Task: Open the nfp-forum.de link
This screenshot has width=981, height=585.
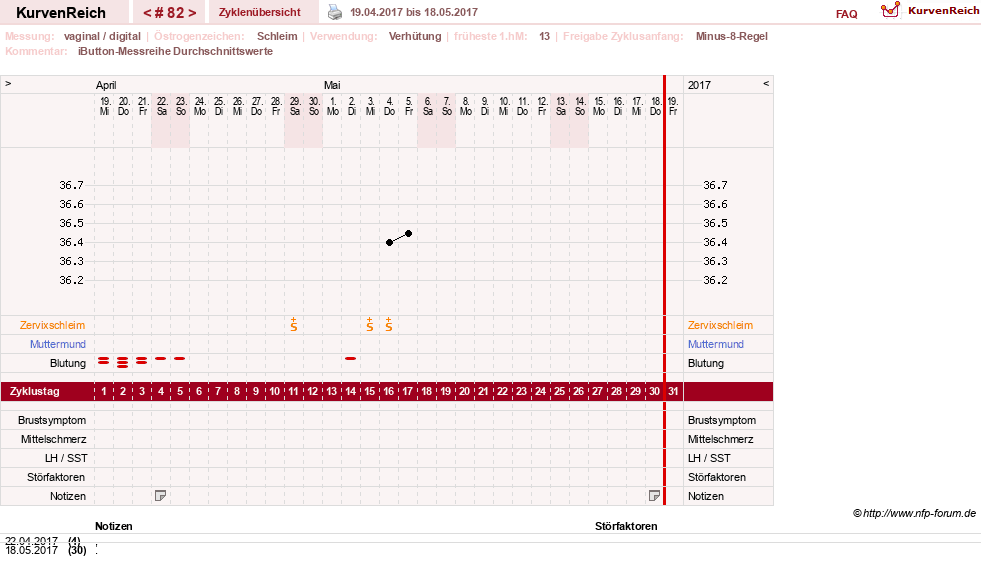Action: coord(919,513)
